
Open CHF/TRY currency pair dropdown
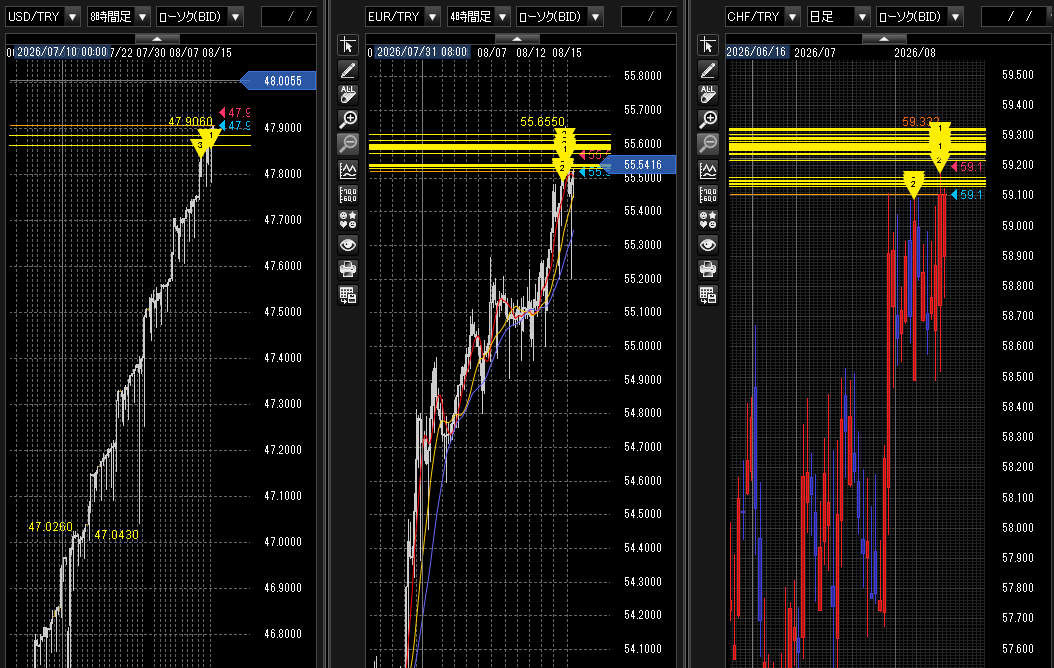763,16
